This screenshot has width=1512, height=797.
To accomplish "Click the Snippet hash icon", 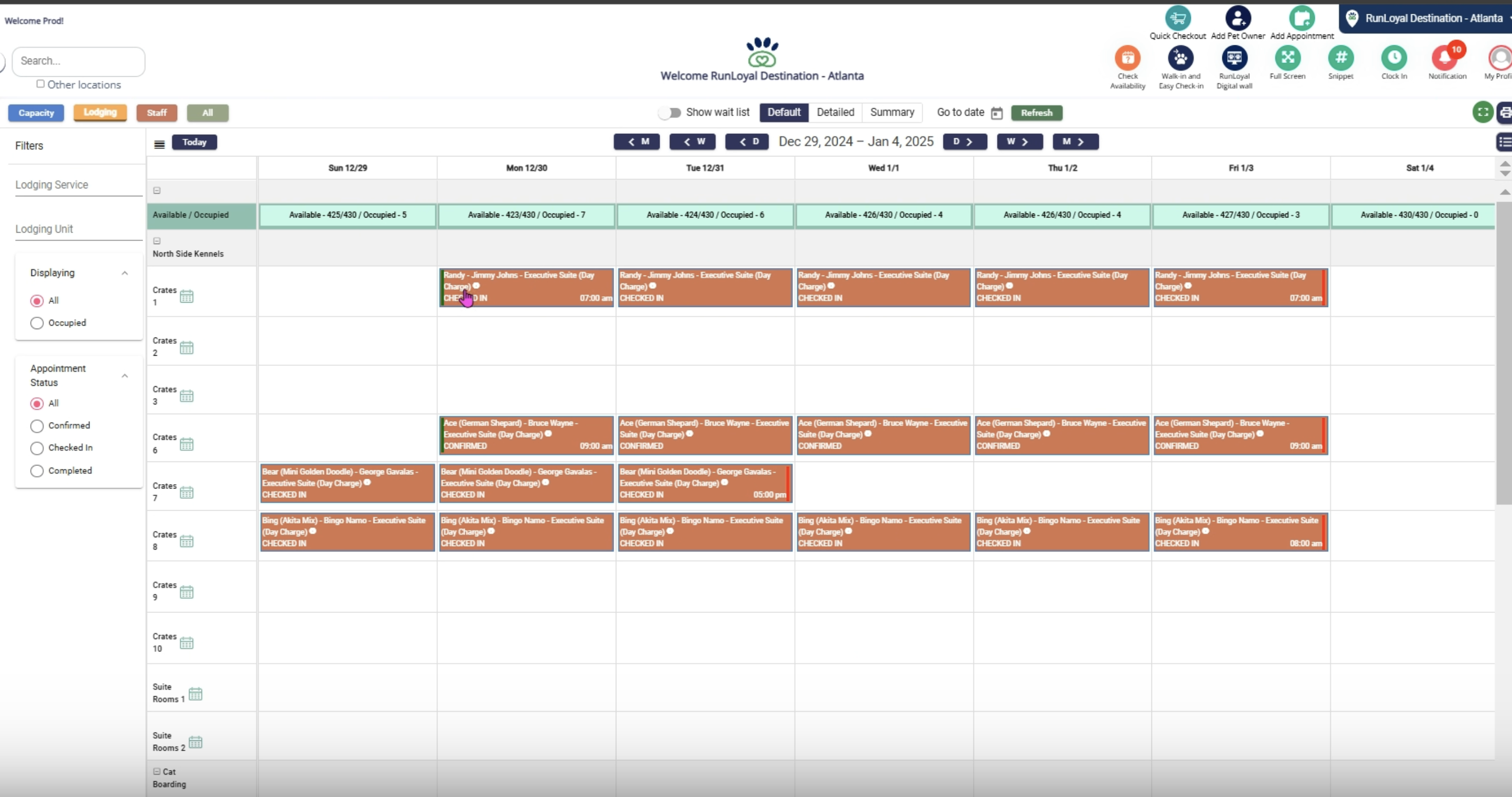I will pyautogui.click(x=1341, y=58).
